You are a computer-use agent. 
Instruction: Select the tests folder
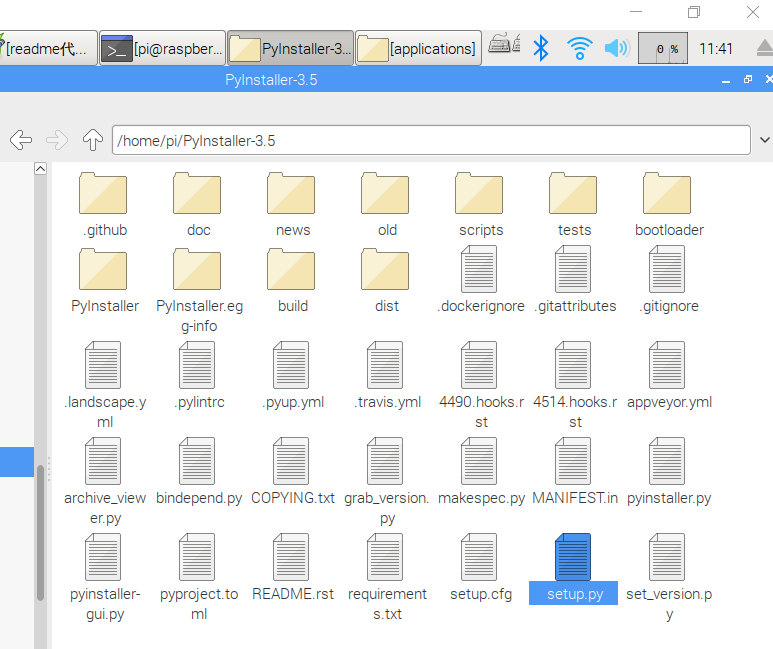(573, 204)
